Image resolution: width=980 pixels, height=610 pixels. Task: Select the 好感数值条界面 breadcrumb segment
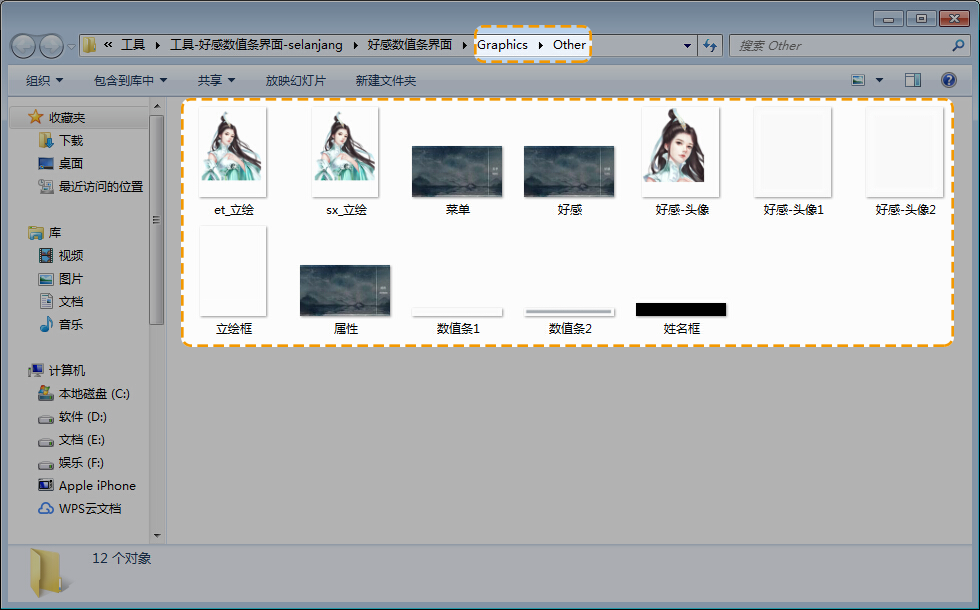pos(410,45)
